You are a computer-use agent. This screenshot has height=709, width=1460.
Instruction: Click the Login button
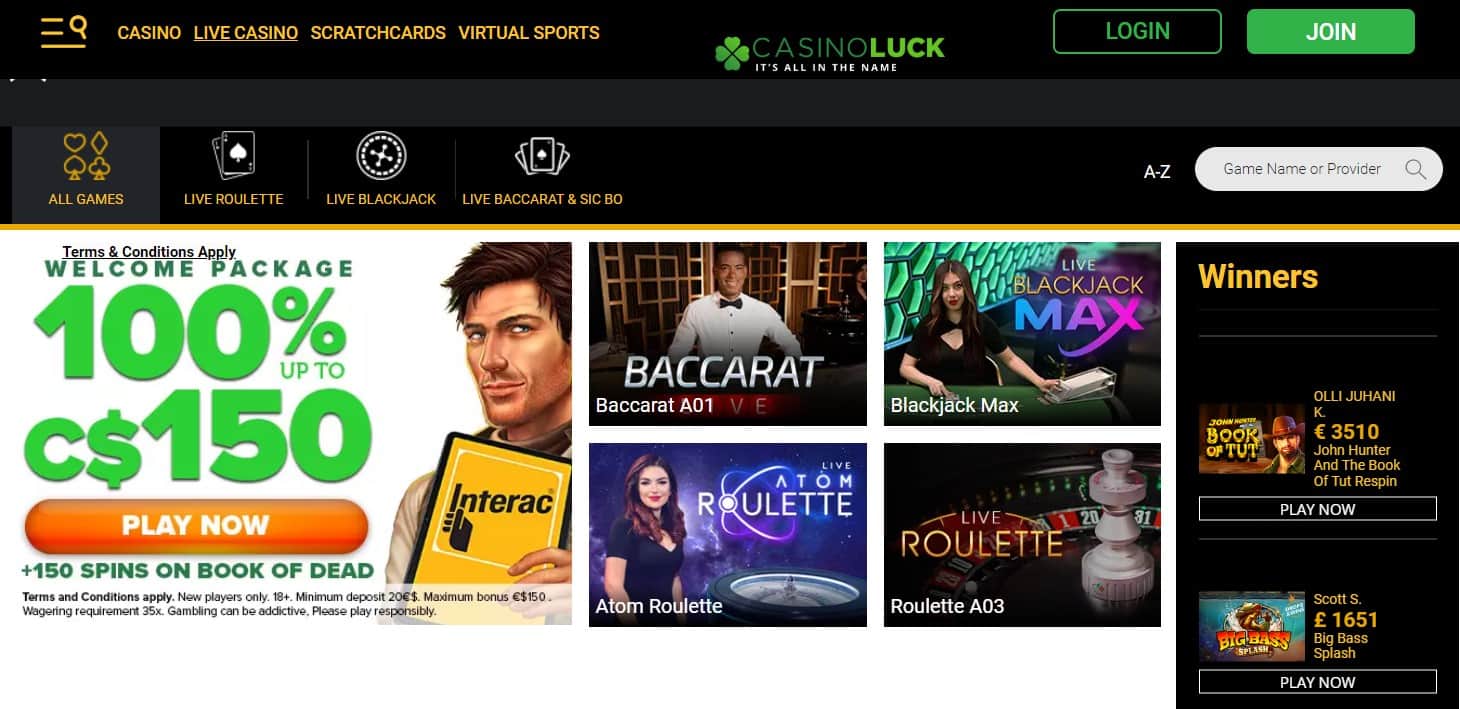tap(1137, 31)
